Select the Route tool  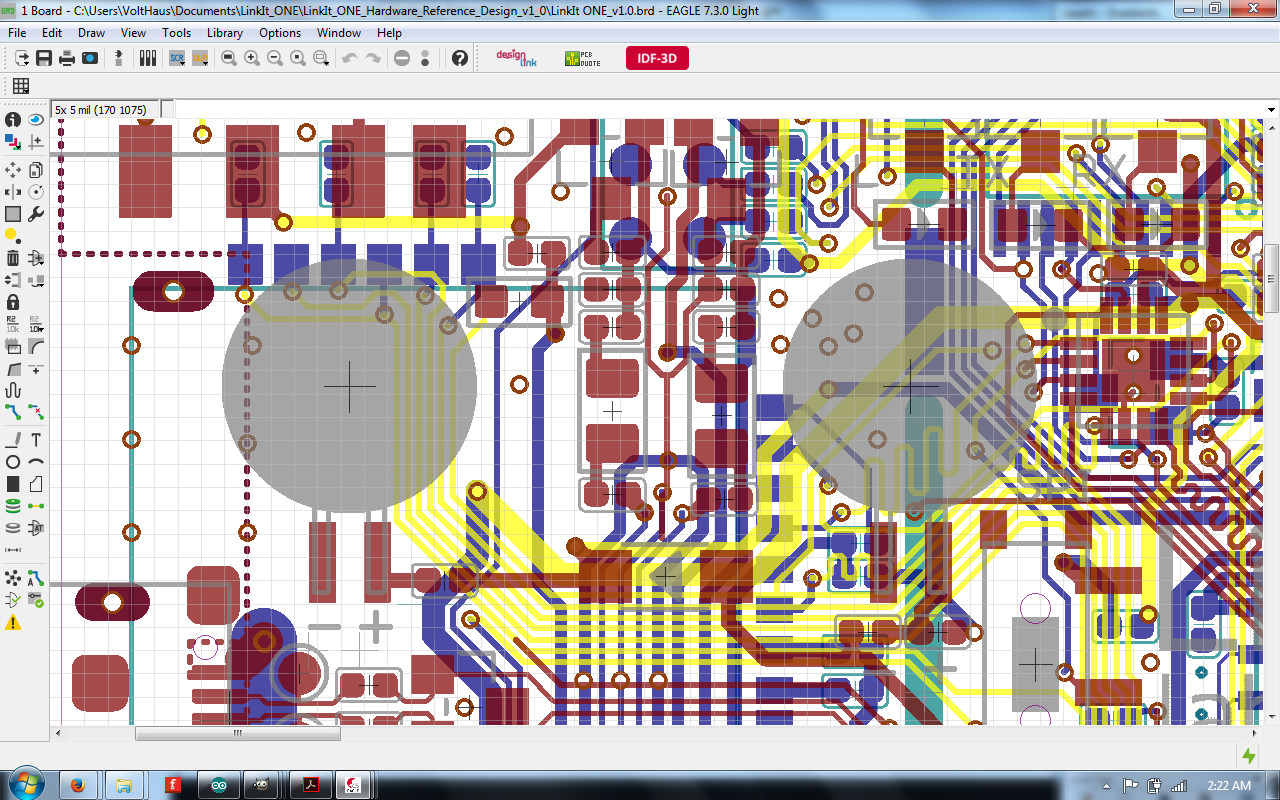point(13,412)
